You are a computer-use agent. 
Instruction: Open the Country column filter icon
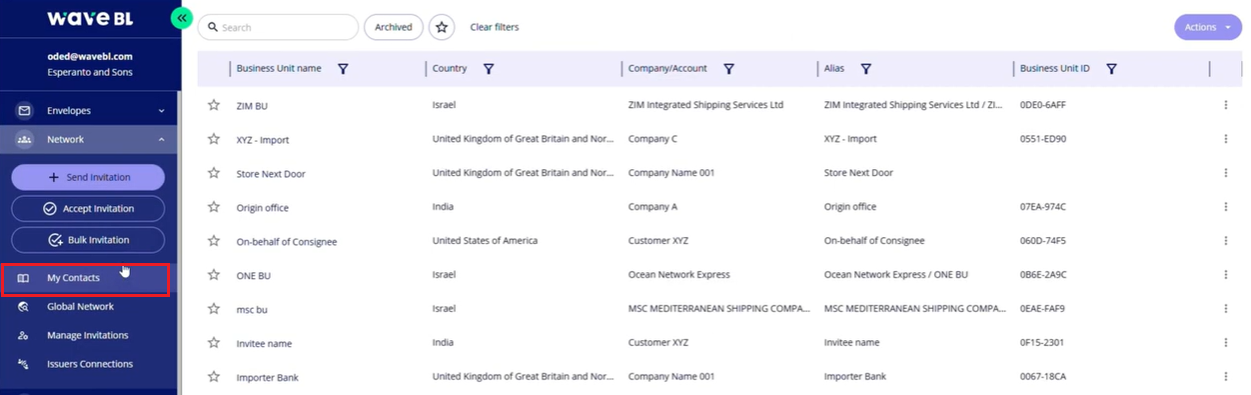488,69
